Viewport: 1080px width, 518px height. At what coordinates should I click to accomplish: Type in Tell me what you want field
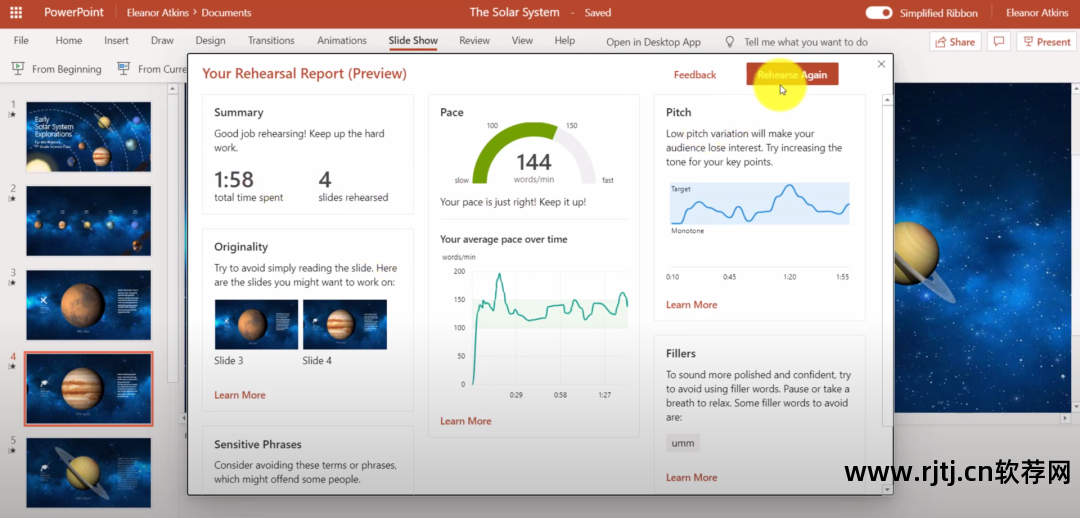coord(805,42)
